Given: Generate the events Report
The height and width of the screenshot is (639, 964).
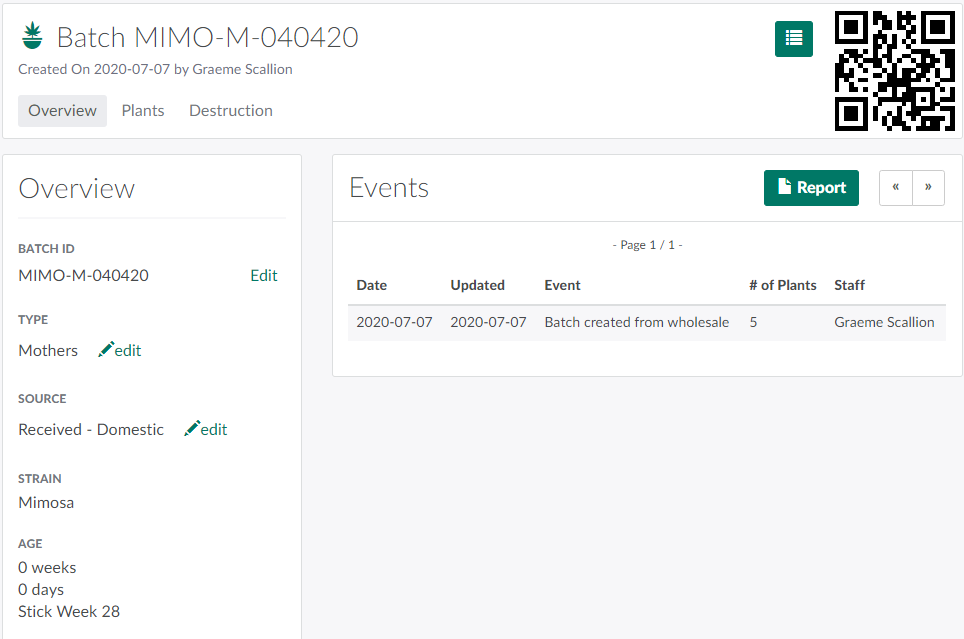Looking at the screenshot, I should click(811, 187).
